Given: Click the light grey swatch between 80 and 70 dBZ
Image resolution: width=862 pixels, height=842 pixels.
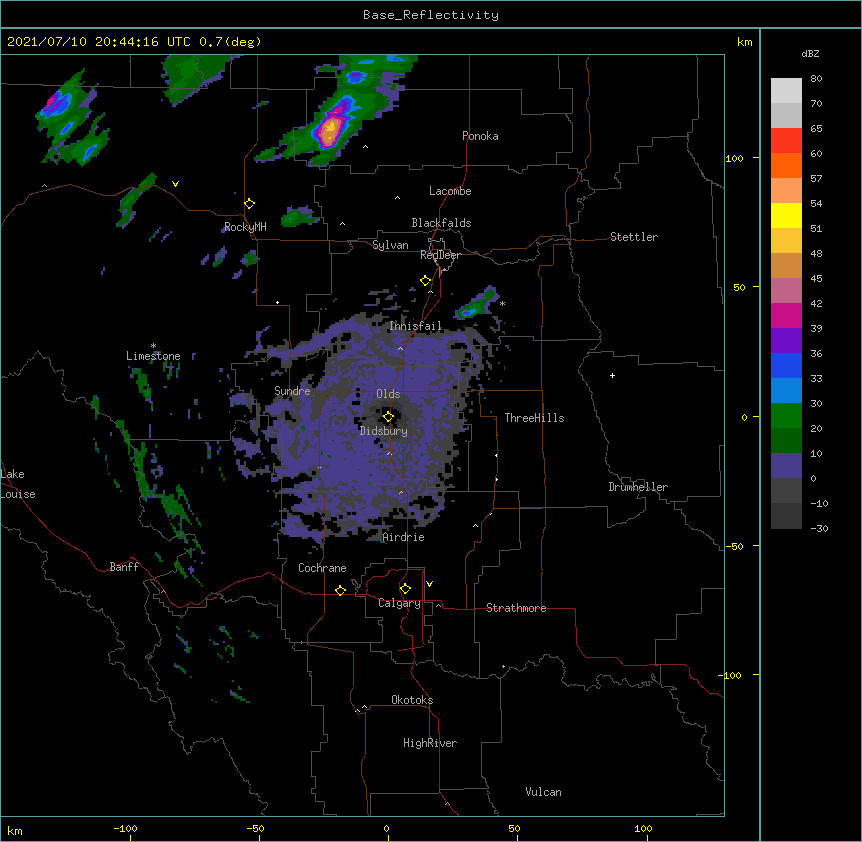Looking at the screenshot, I should pos(786,91).
